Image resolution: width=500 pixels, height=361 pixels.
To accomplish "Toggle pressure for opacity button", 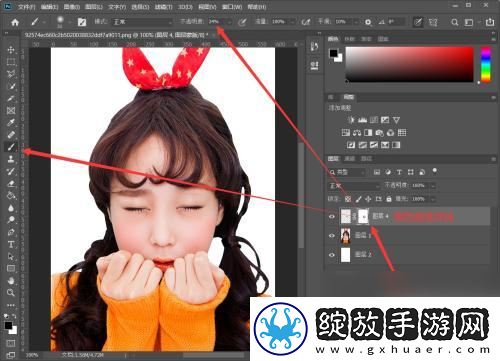I will 242,22.
